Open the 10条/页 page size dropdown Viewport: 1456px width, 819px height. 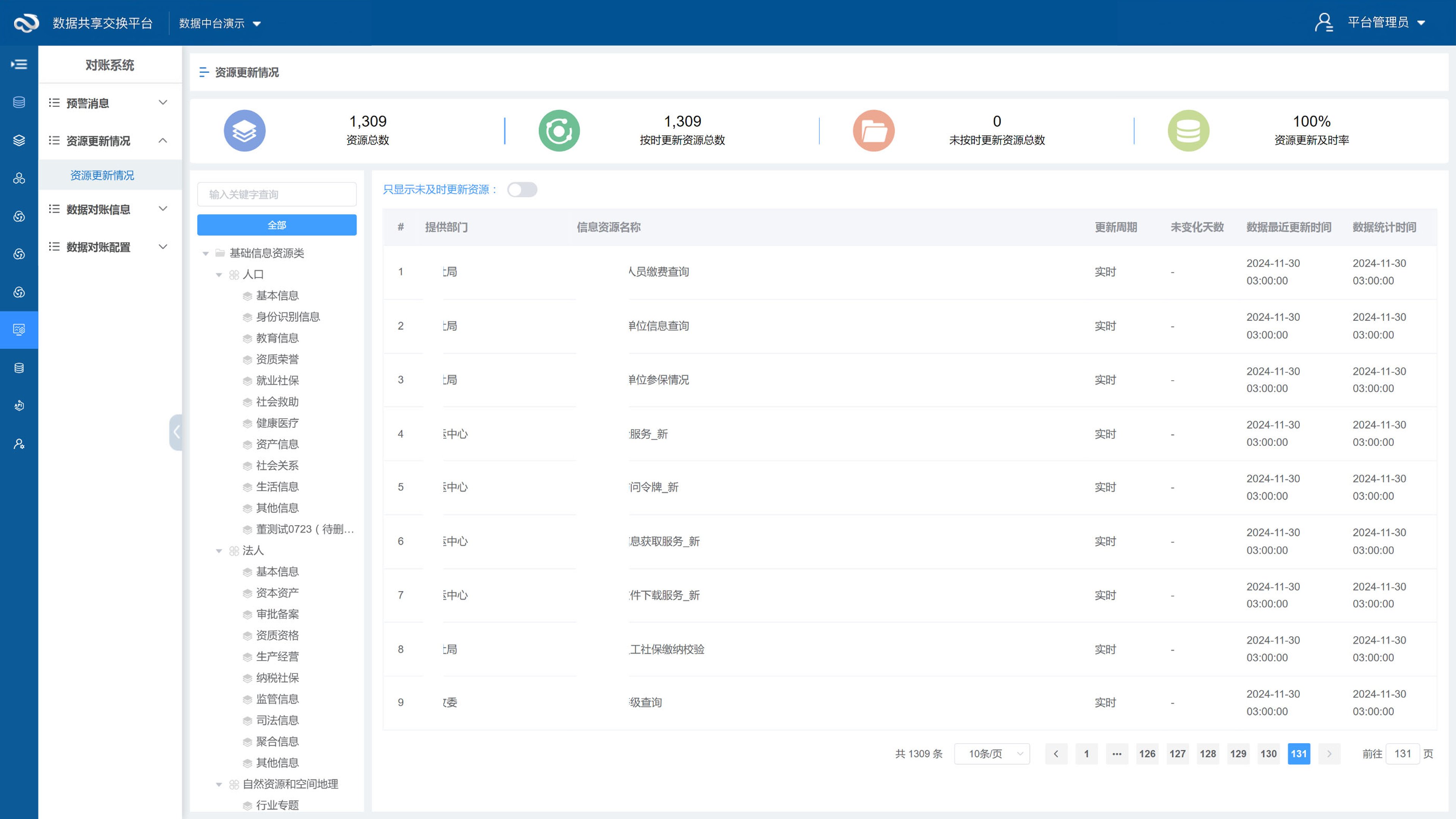992,753
